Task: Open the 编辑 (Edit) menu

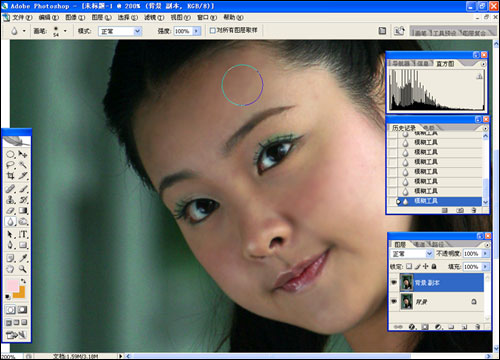Action: coord(49,17)
